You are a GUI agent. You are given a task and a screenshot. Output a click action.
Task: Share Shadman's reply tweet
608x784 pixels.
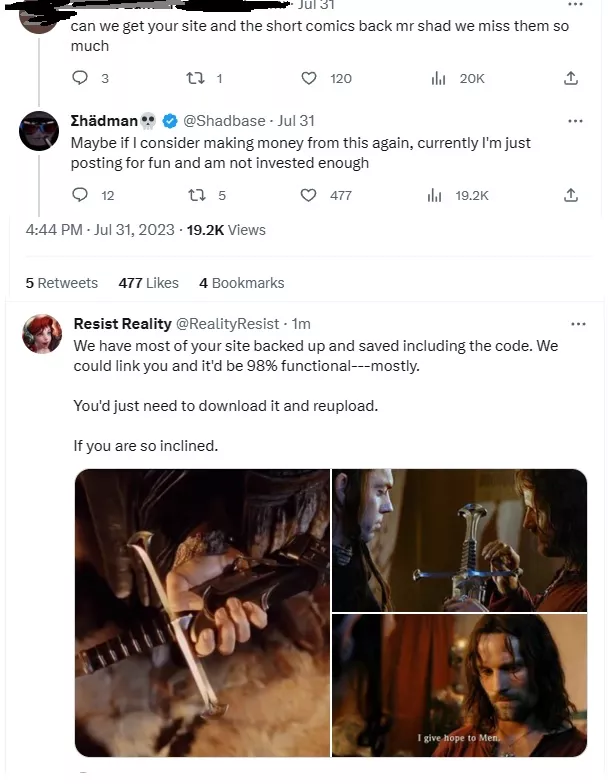click(571, 195)
